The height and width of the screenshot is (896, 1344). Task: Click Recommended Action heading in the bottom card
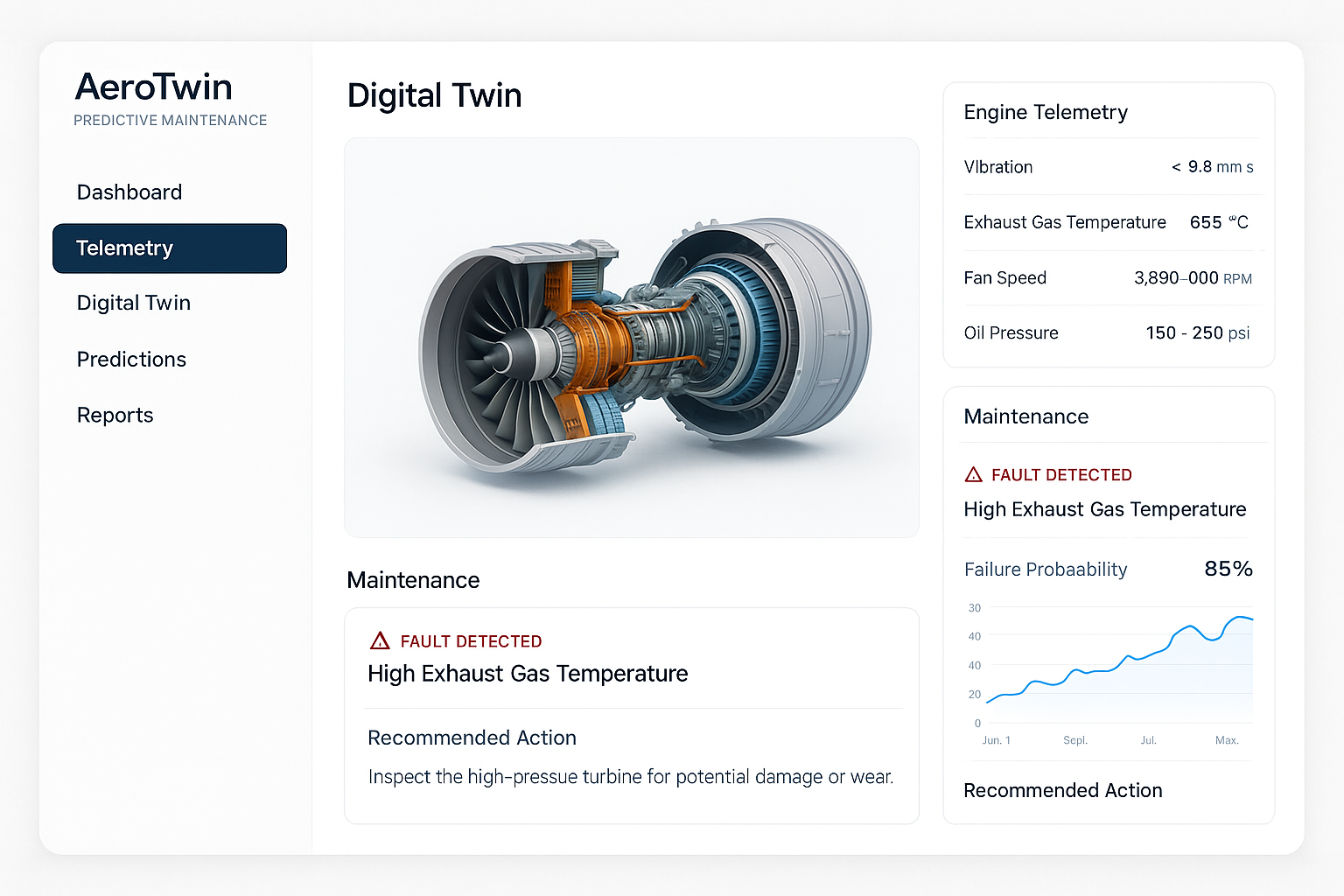[x=472, y=738]
